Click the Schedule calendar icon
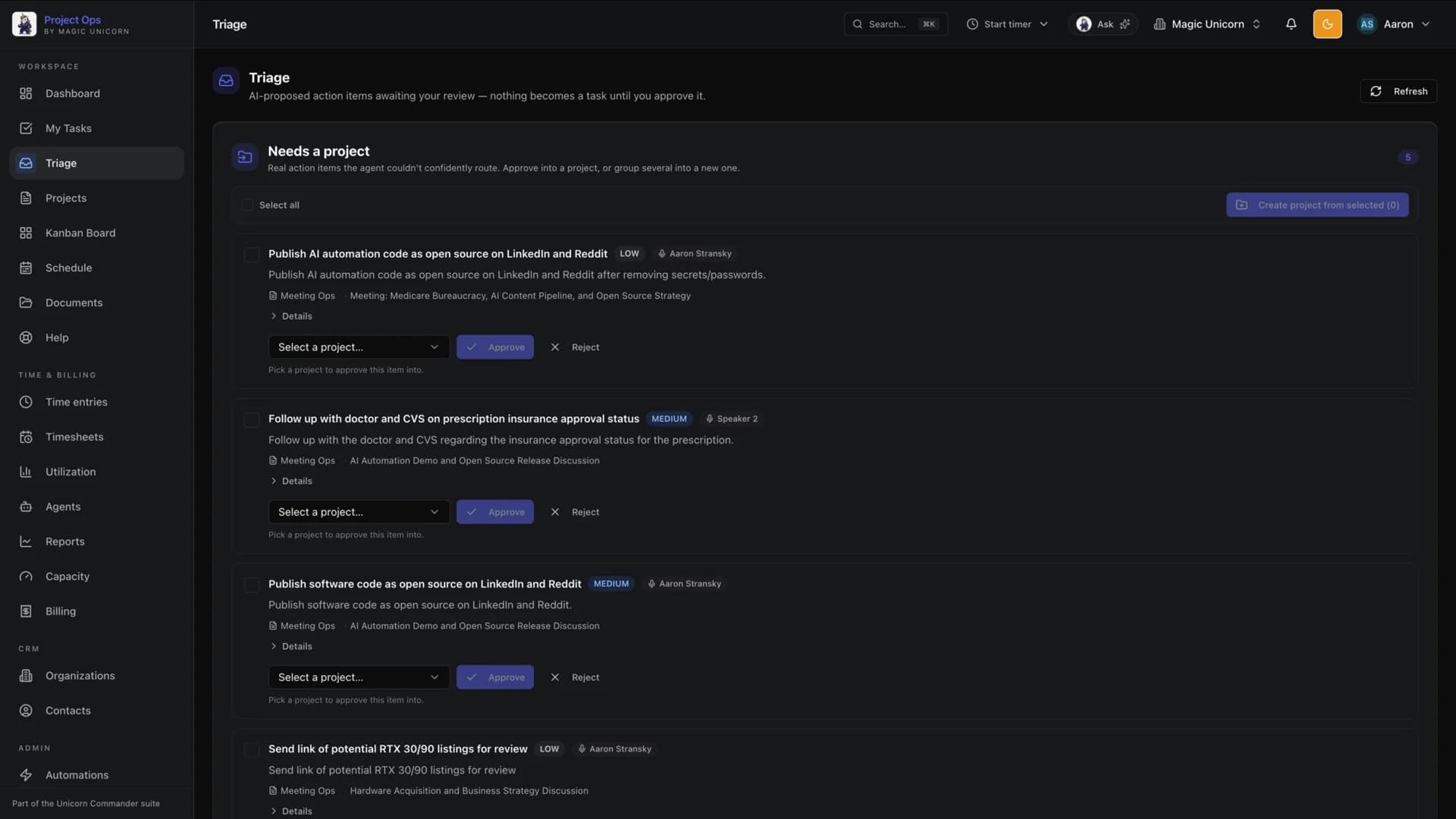 pos(26,268)
